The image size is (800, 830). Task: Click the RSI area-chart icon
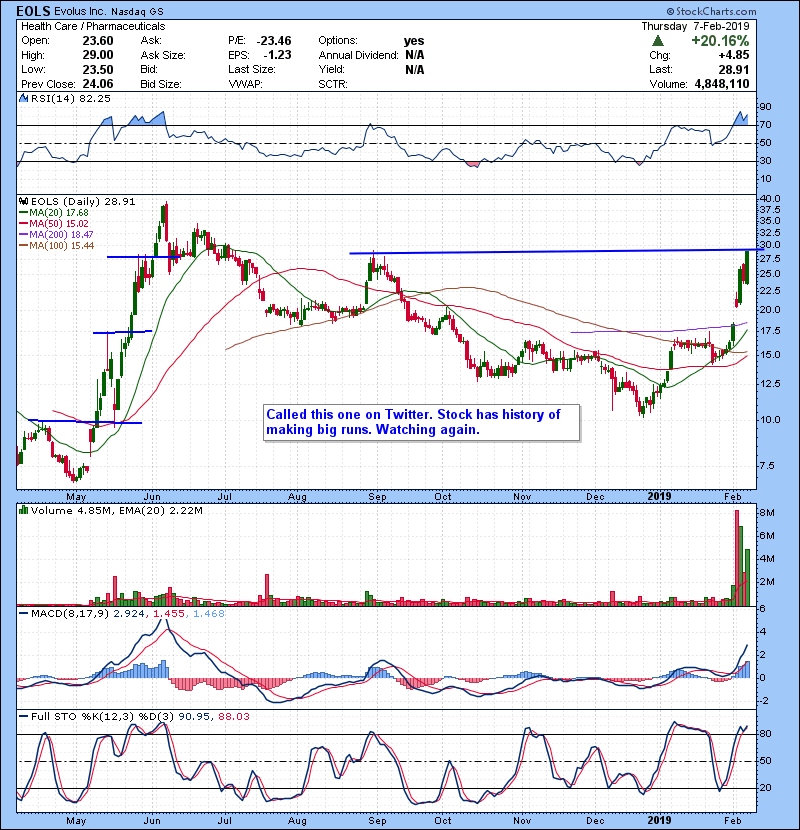23,98
